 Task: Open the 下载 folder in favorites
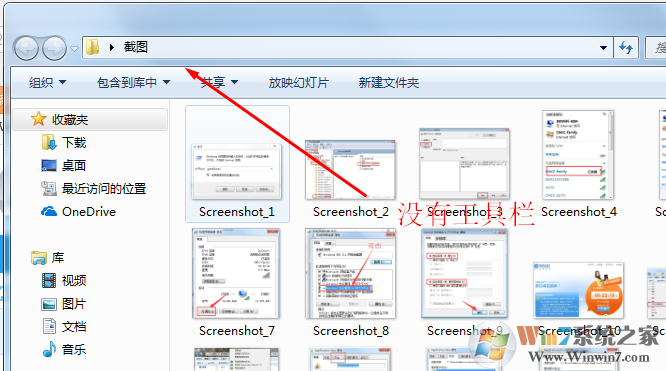[74, 142]
